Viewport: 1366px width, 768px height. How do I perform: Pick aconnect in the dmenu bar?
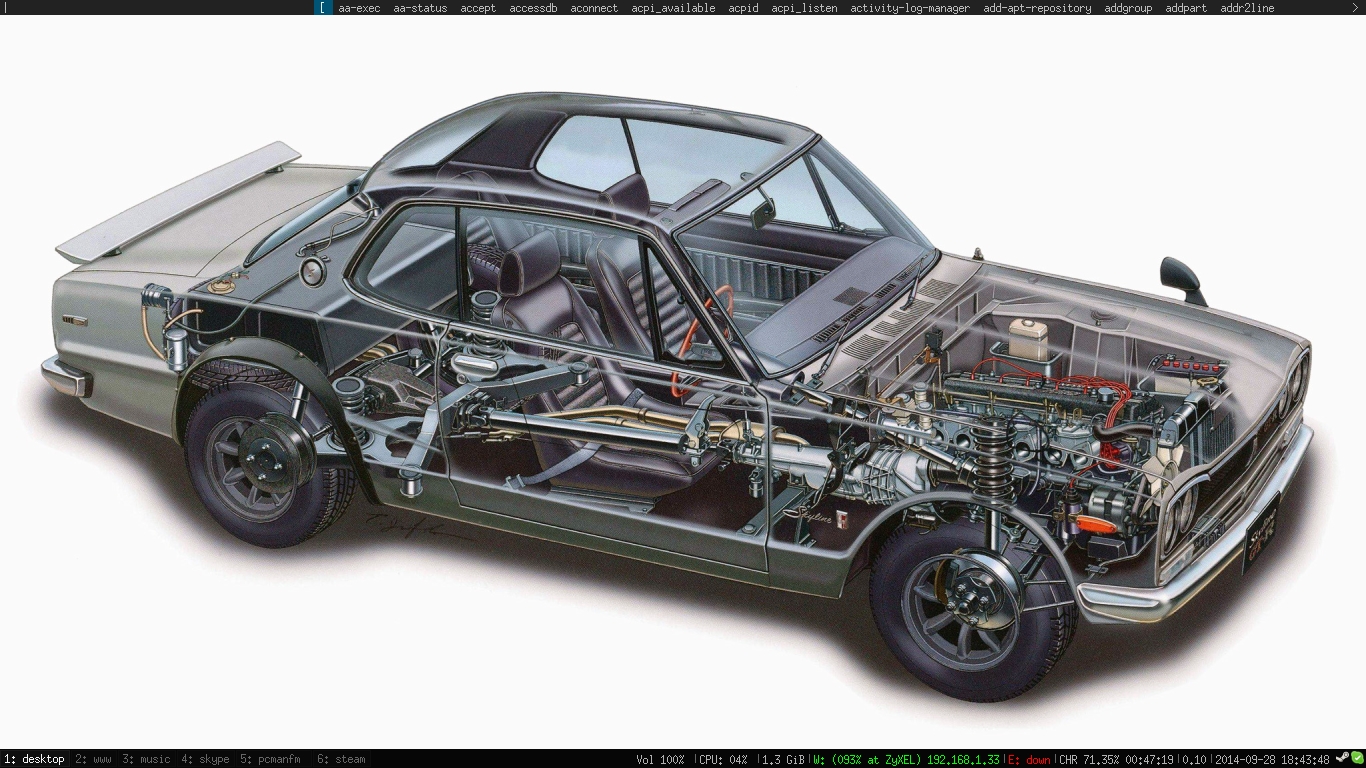point(594,8)
